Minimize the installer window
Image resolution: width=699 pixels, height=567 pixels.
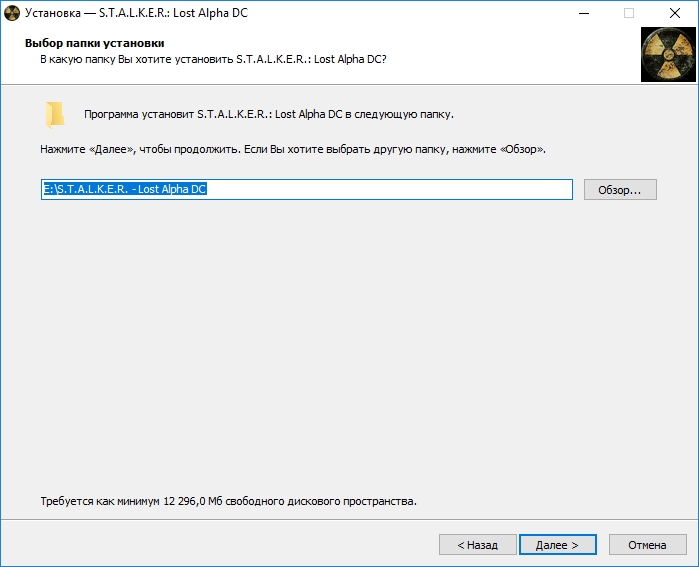[x=584, y=13]
